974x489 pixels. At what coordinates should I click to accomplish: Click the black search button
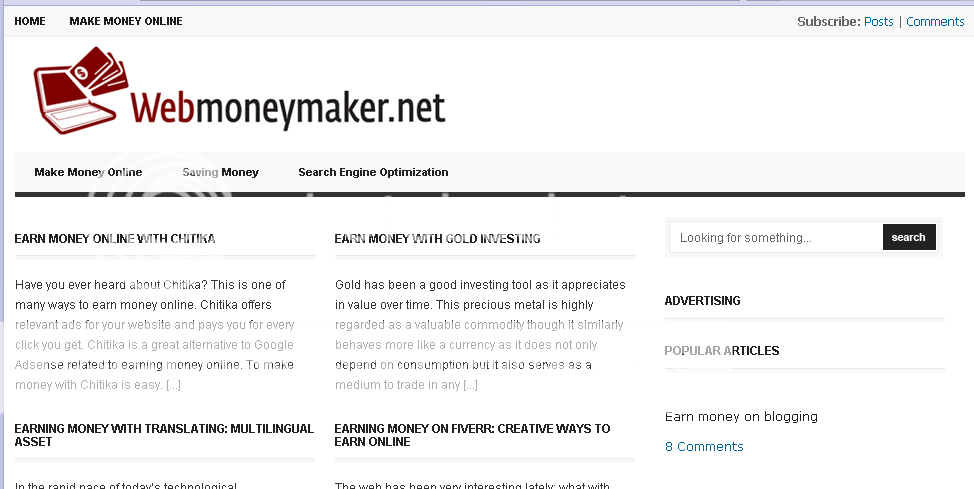click(x=909, y=237)
